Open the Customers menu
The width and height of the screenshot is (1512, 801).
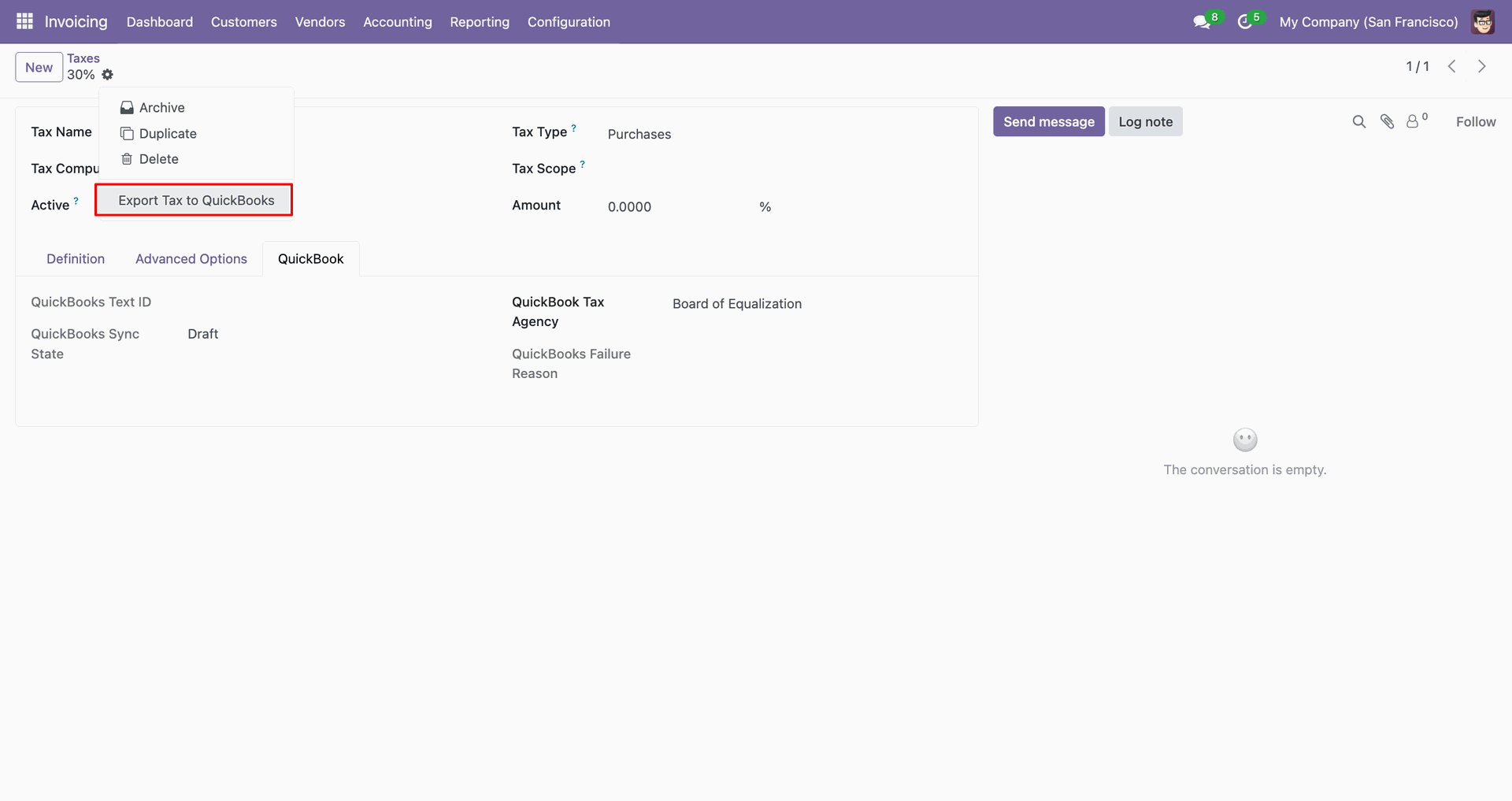tap(244, 22)
